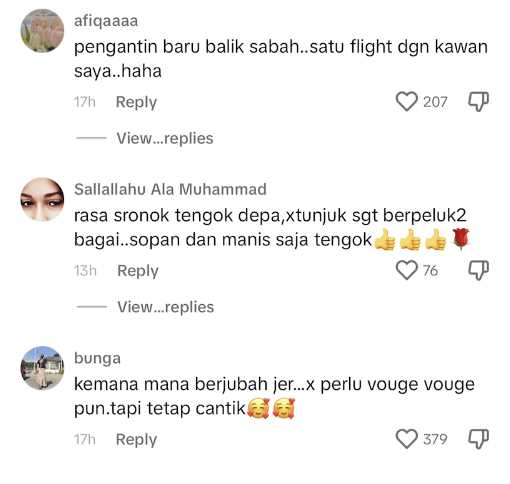The image size is (510, 484).
Task: Open afiqaaaa's profile picture
Action: (42, 31)
